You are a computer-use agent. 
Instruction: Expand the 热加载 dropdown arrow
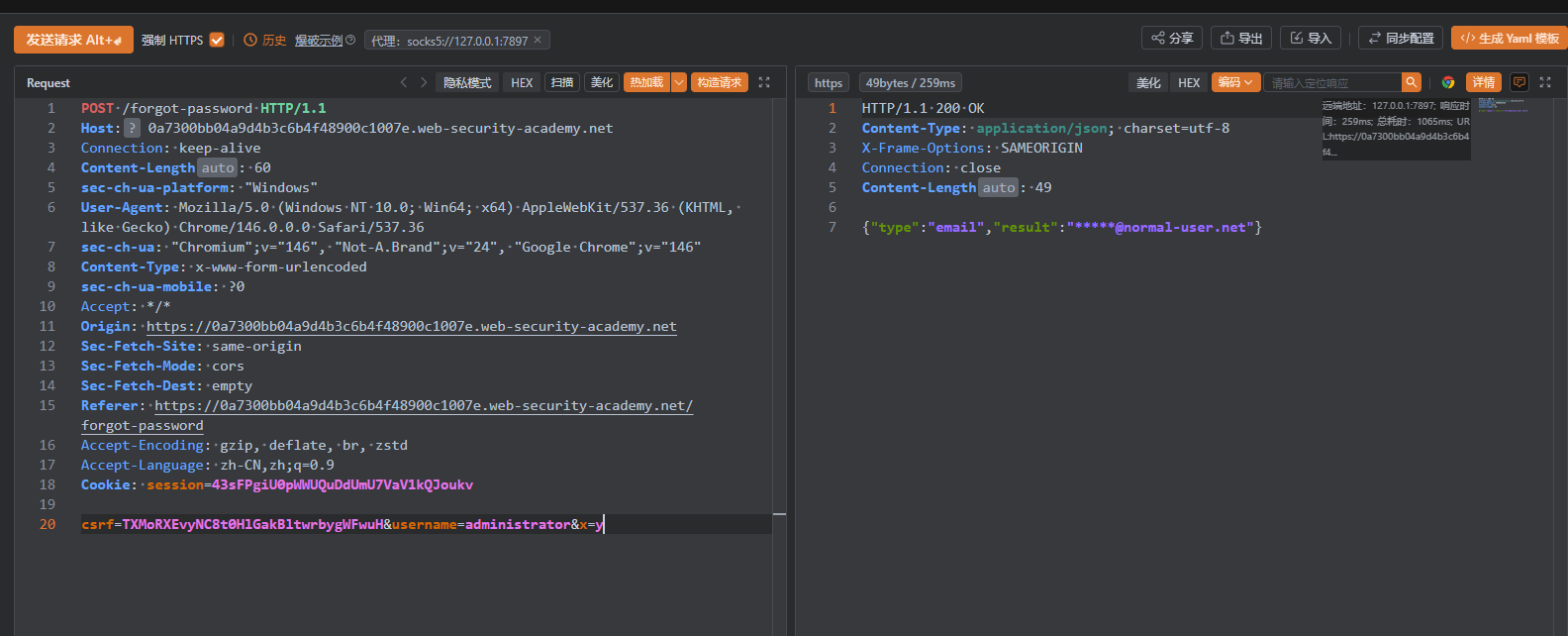point(679,82)
